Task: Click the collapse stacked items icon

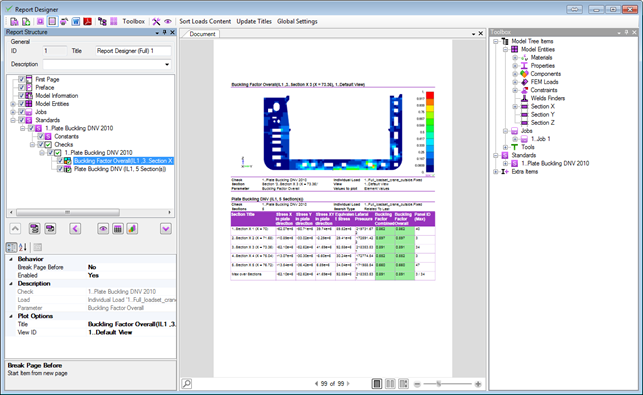Action: click(x=50, y=228)
